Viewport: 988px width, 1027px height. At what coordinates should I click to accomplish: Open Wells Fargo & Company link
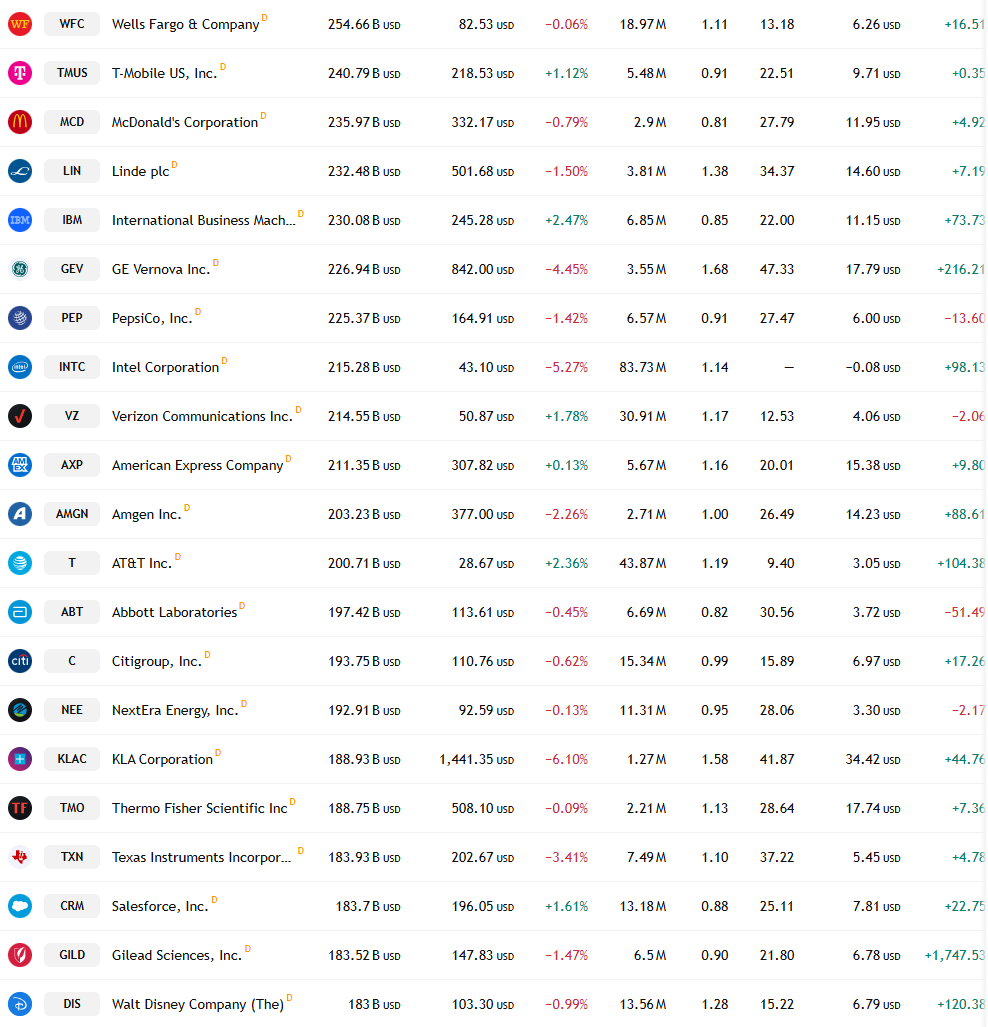coord(185,24)
